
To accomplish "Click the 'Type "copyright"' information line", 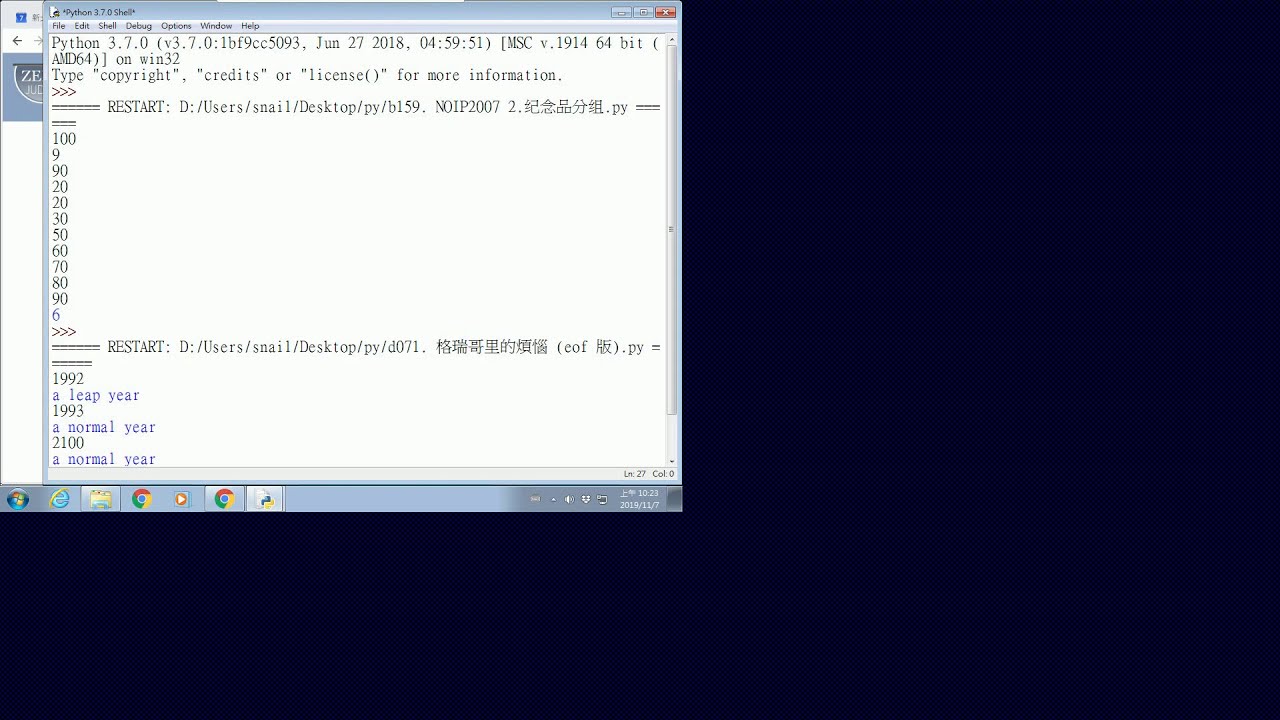I will [308, 75].
